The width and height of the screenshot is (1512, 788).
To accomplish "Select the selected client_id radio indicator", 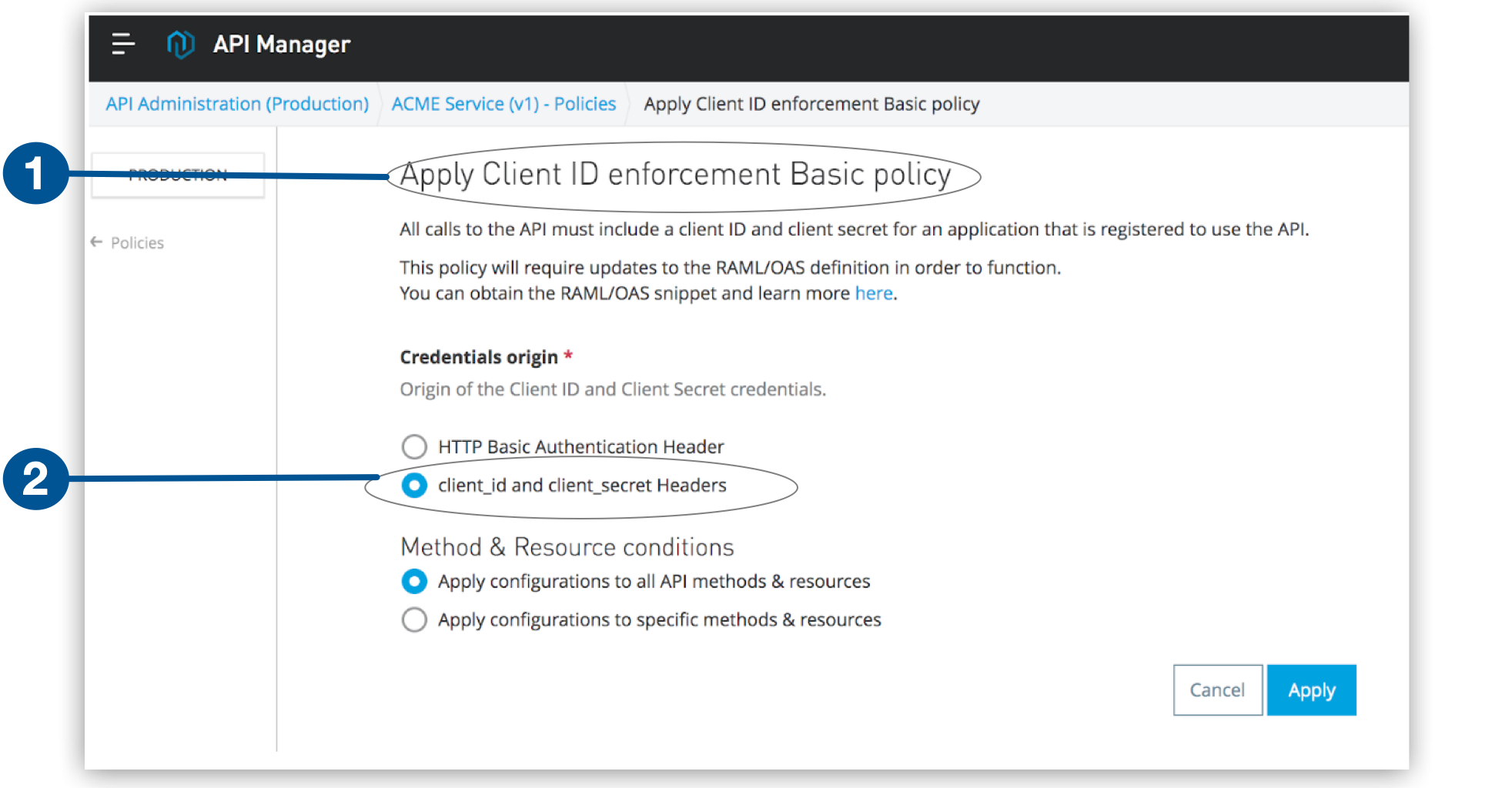I will [x=414, y=486].
